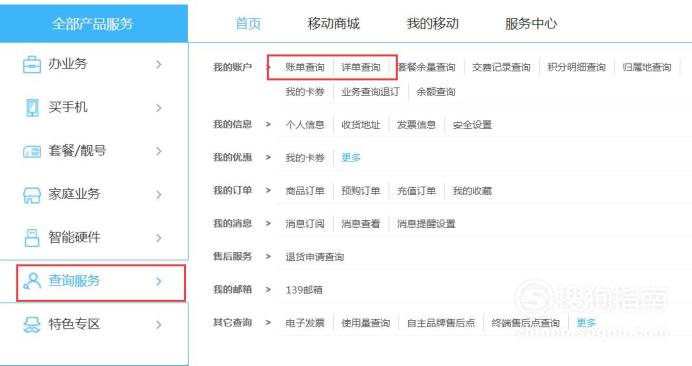Screen dimensions: 692x366
Task: Click the phone icon beside 买手机
Action: click(32, 108)
